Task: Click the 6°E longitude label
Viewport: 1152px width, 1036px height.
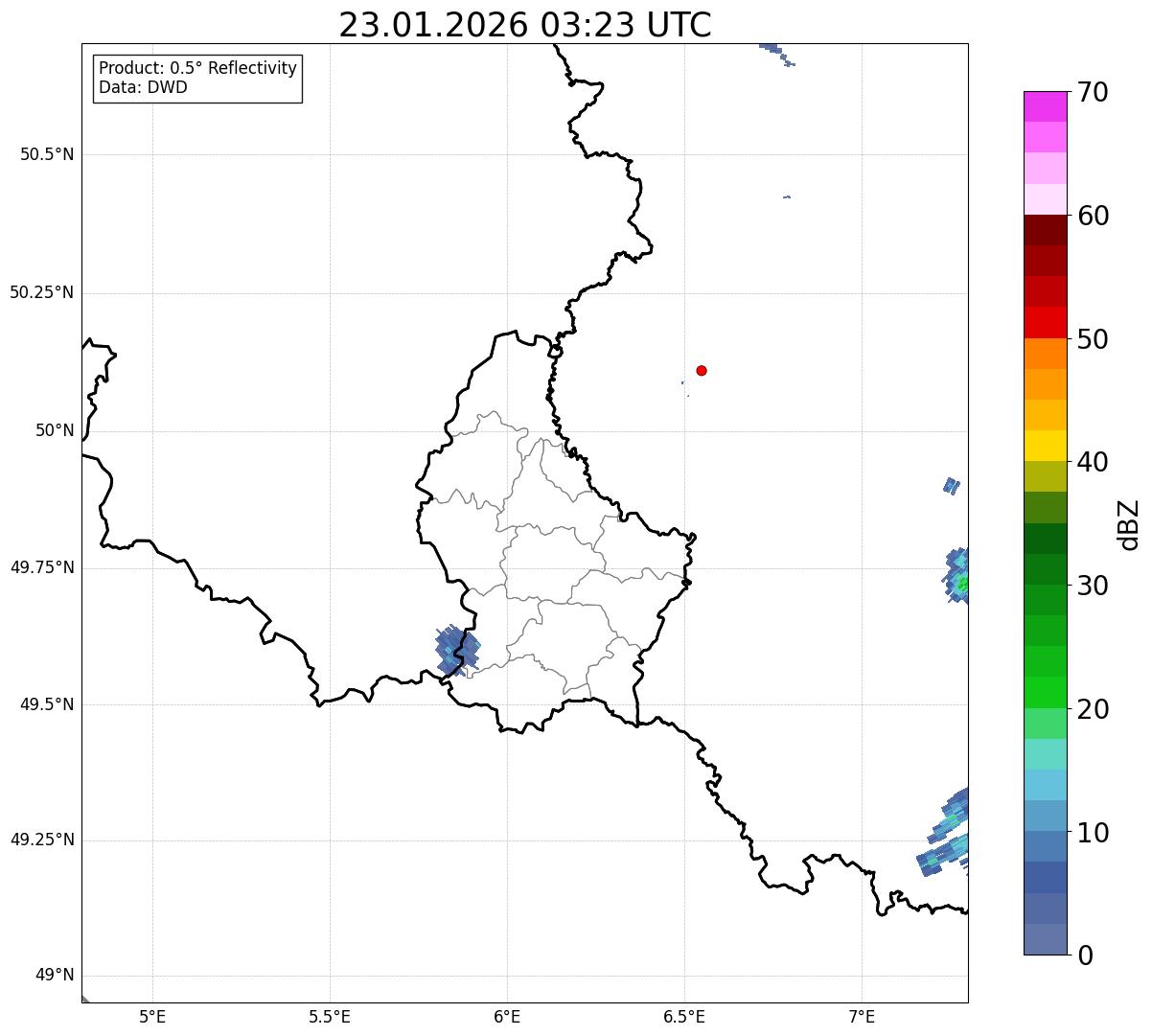Action: (x=507, y=1017)
